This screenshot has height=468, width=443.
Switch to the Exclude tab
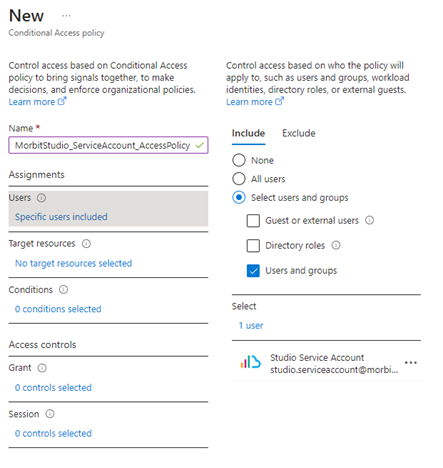click(299, 133)
